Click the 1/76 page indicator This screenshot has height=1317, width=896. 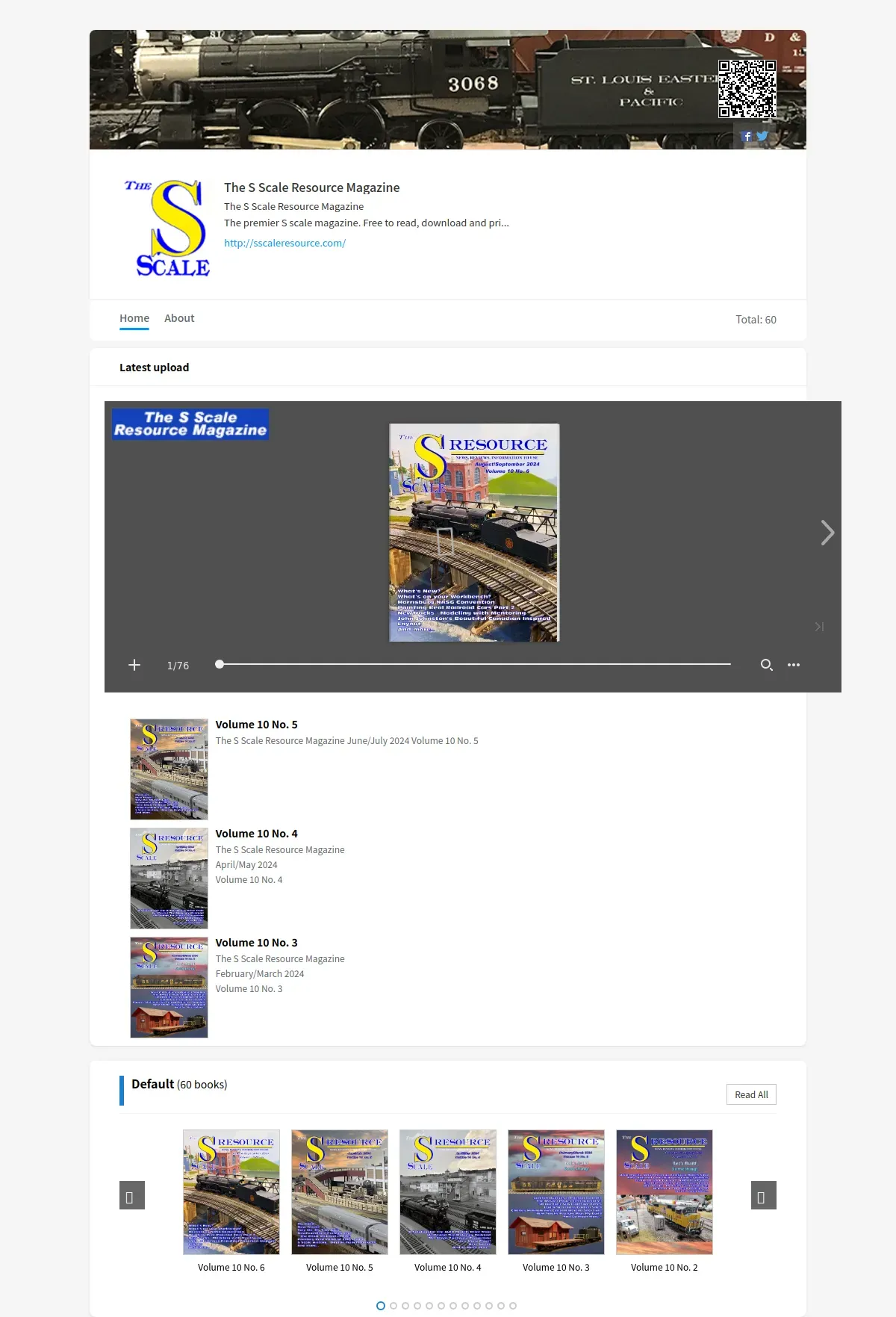178,666
